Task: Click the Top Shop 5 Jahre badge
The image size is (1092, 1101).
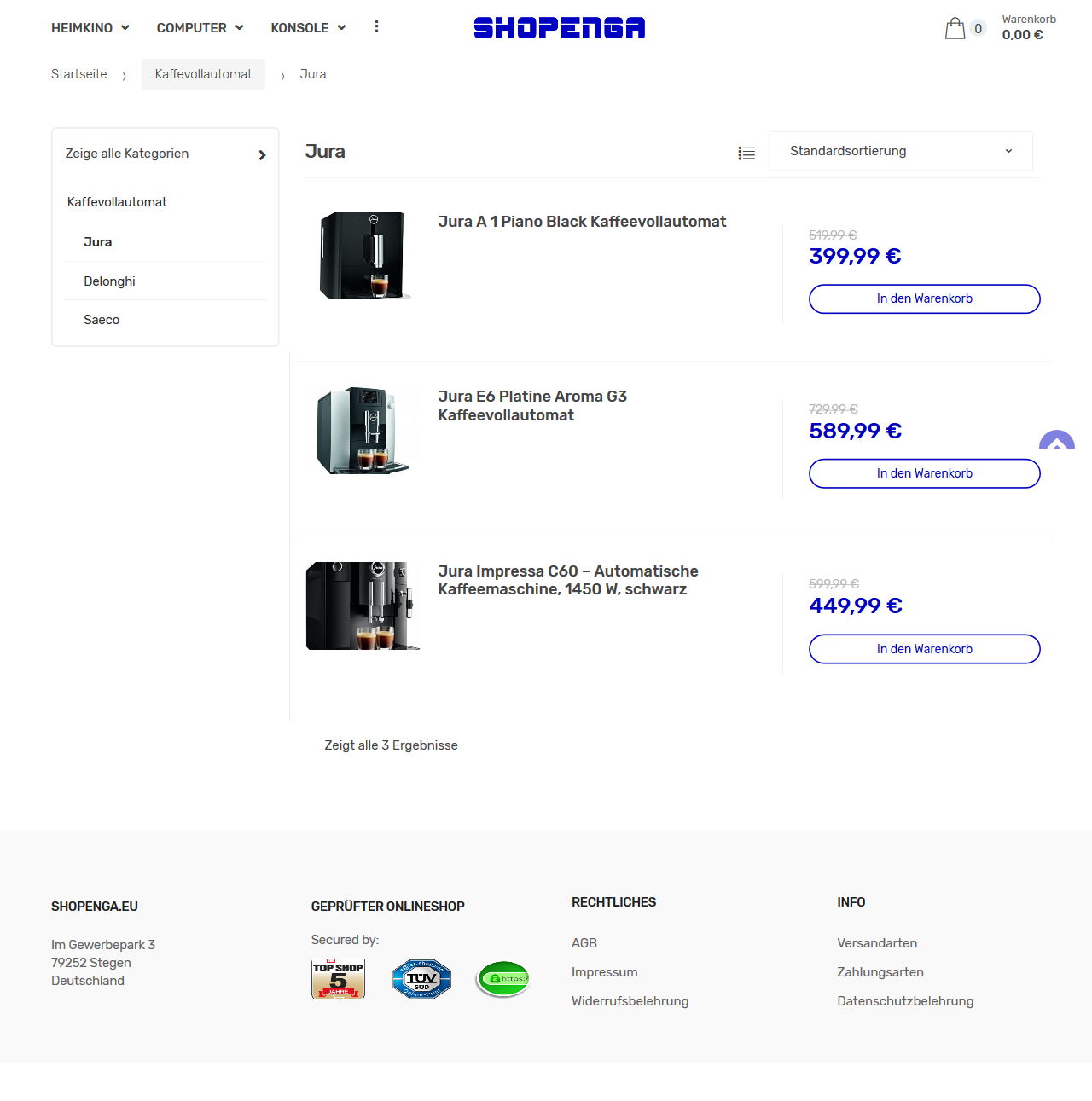Action: tap(338, 979)
